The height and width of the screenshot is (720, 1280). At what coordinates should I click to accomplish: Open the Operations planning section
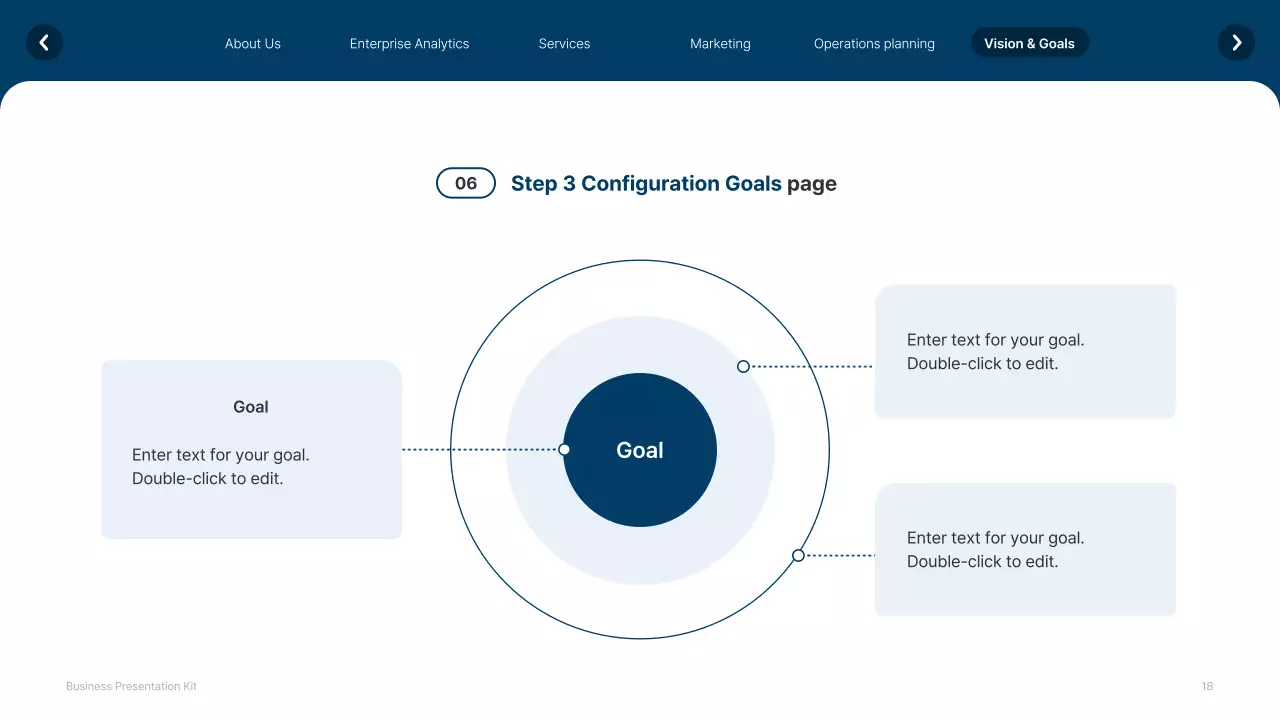(874, 43)
